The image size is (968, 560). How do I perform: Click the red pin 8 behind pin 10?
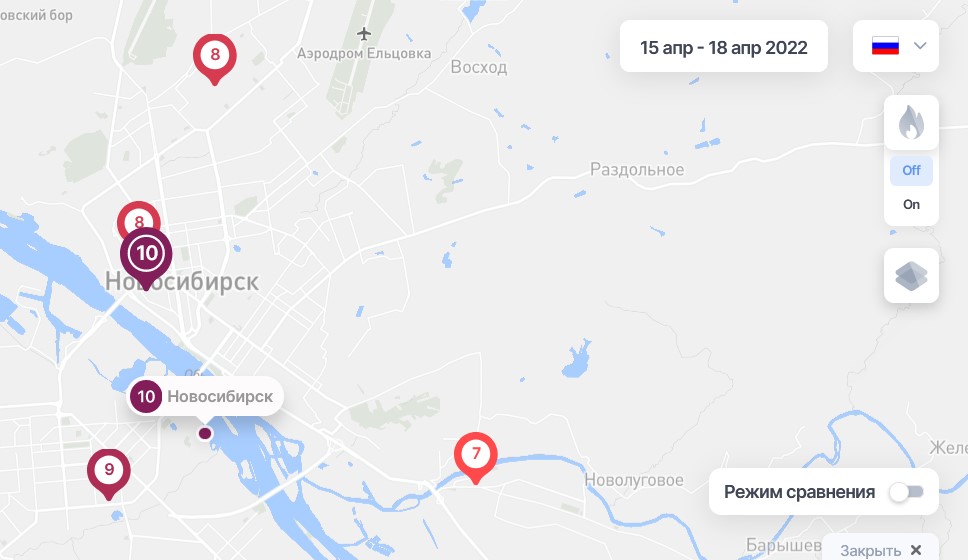tap(139, 215)
